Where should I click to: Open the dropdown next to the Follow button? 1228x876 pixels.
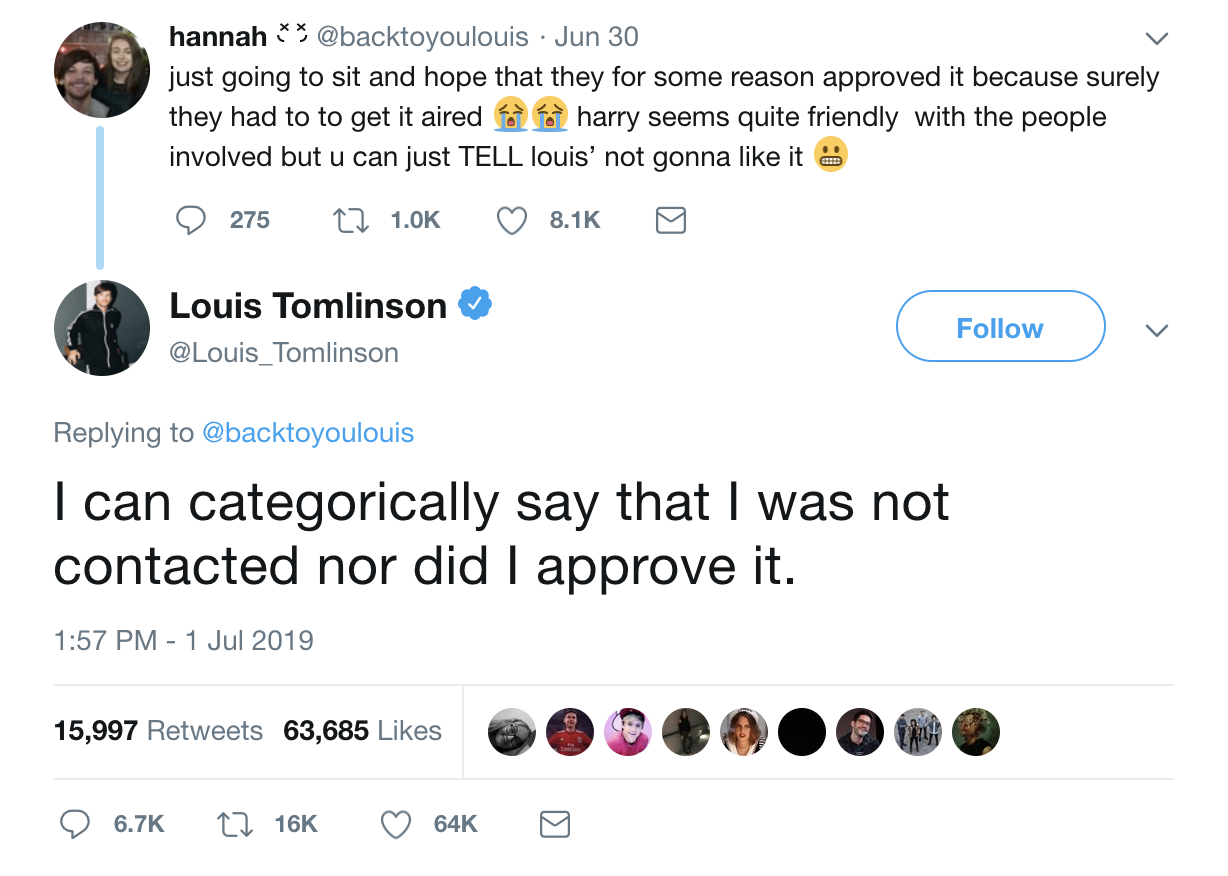[x=1157, y=330]
